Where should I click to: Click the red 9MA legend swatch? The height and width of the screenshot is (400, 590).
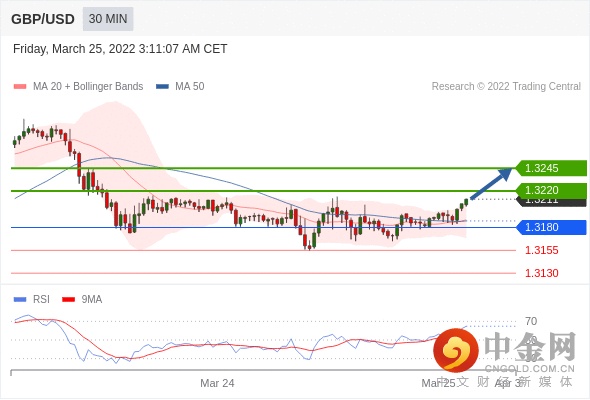(x=68, y=300)
